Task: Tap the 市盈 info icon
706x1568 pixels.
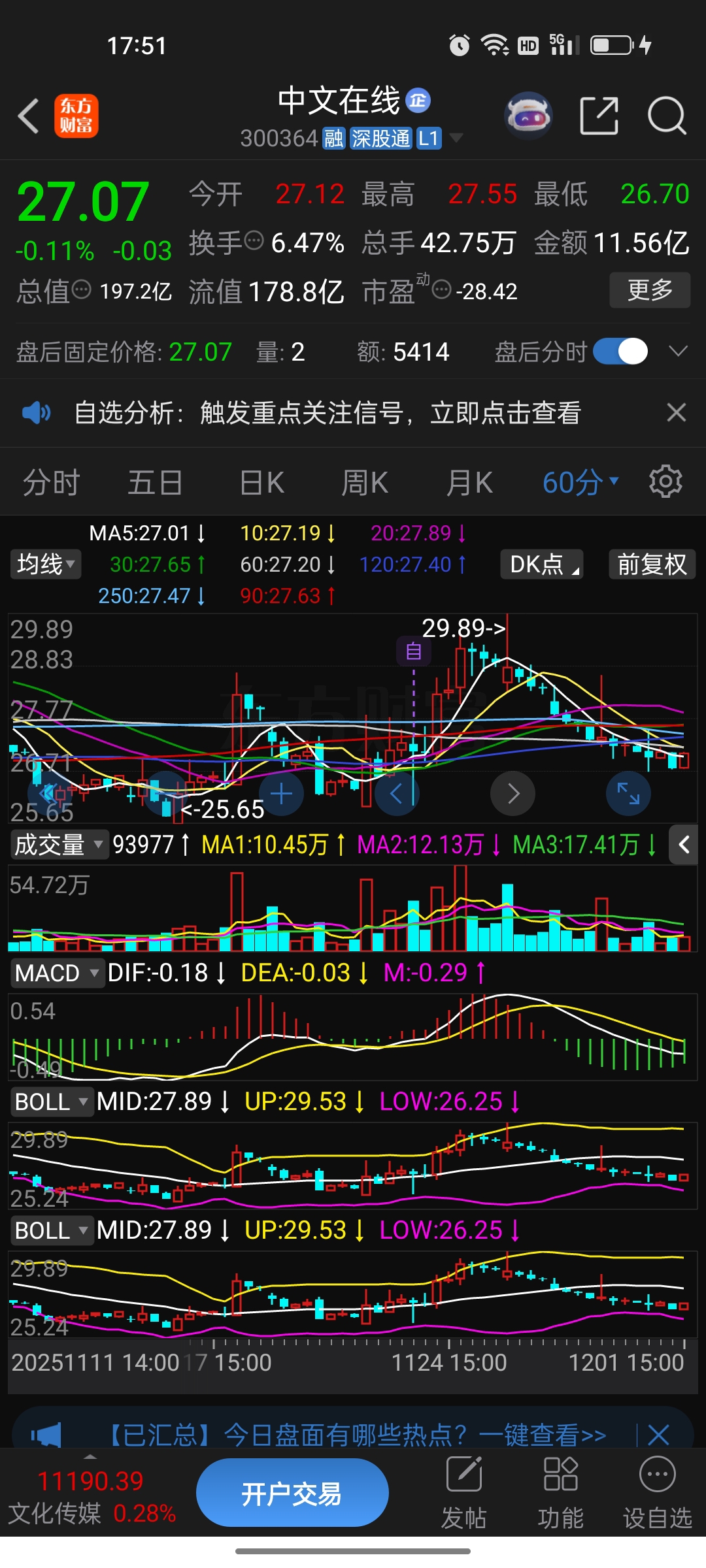Action: click(442, 289)
